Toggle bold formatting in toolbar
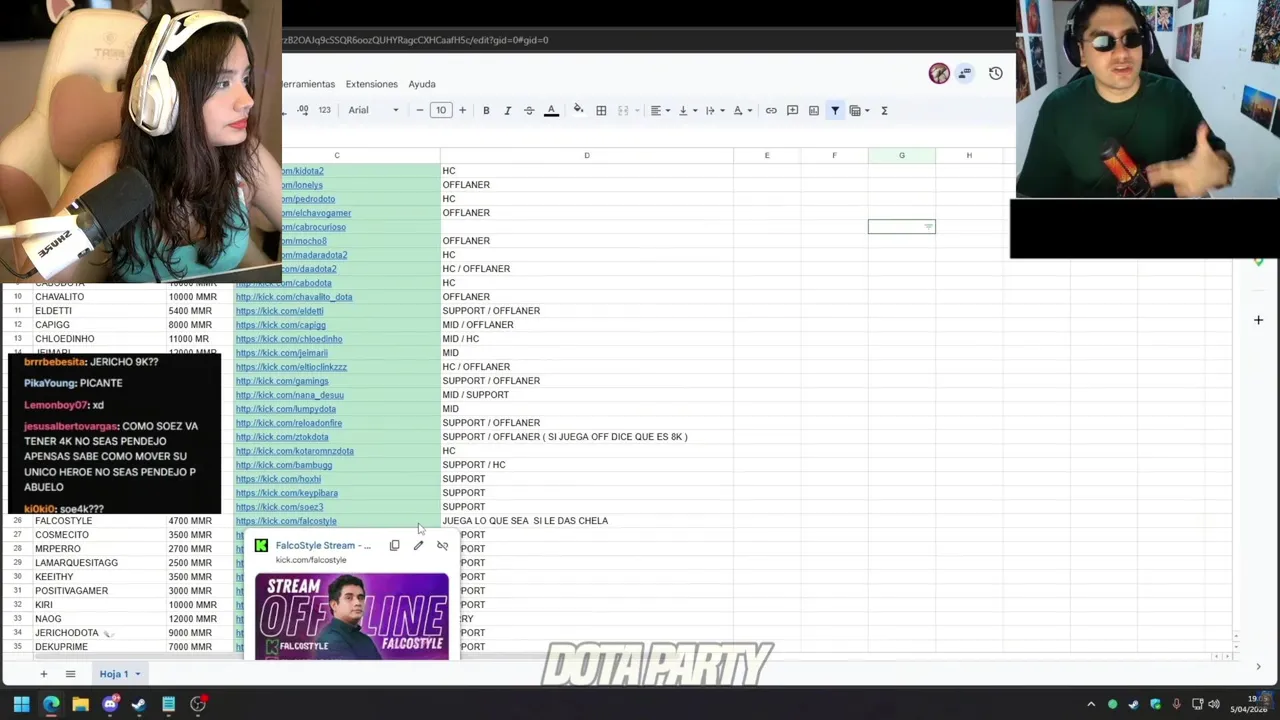Screen dimensions: 1280x720 click(x=486, y=111)
